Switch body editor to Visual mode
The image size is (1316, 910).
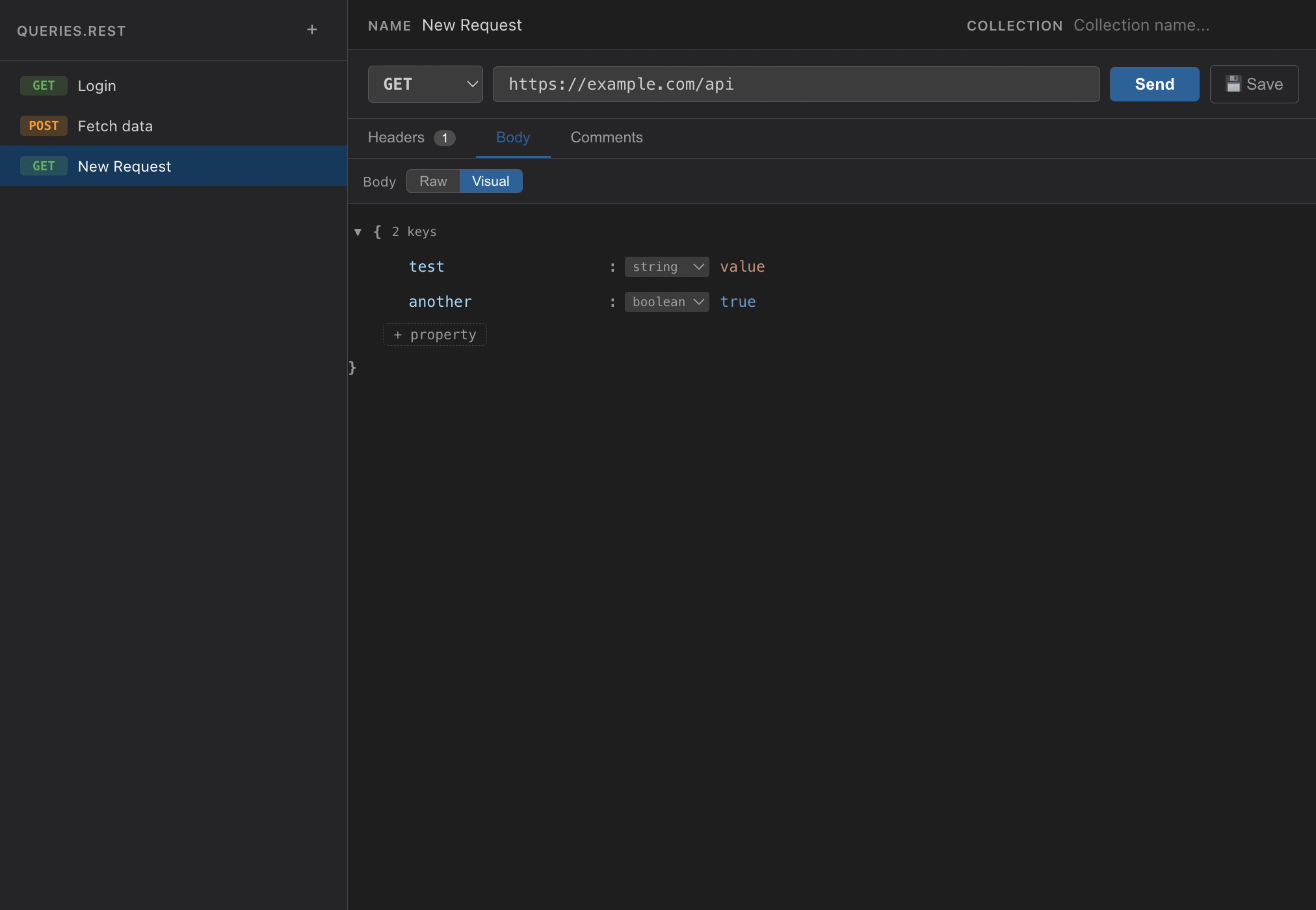pyautogui.click(x=490, y=181)
